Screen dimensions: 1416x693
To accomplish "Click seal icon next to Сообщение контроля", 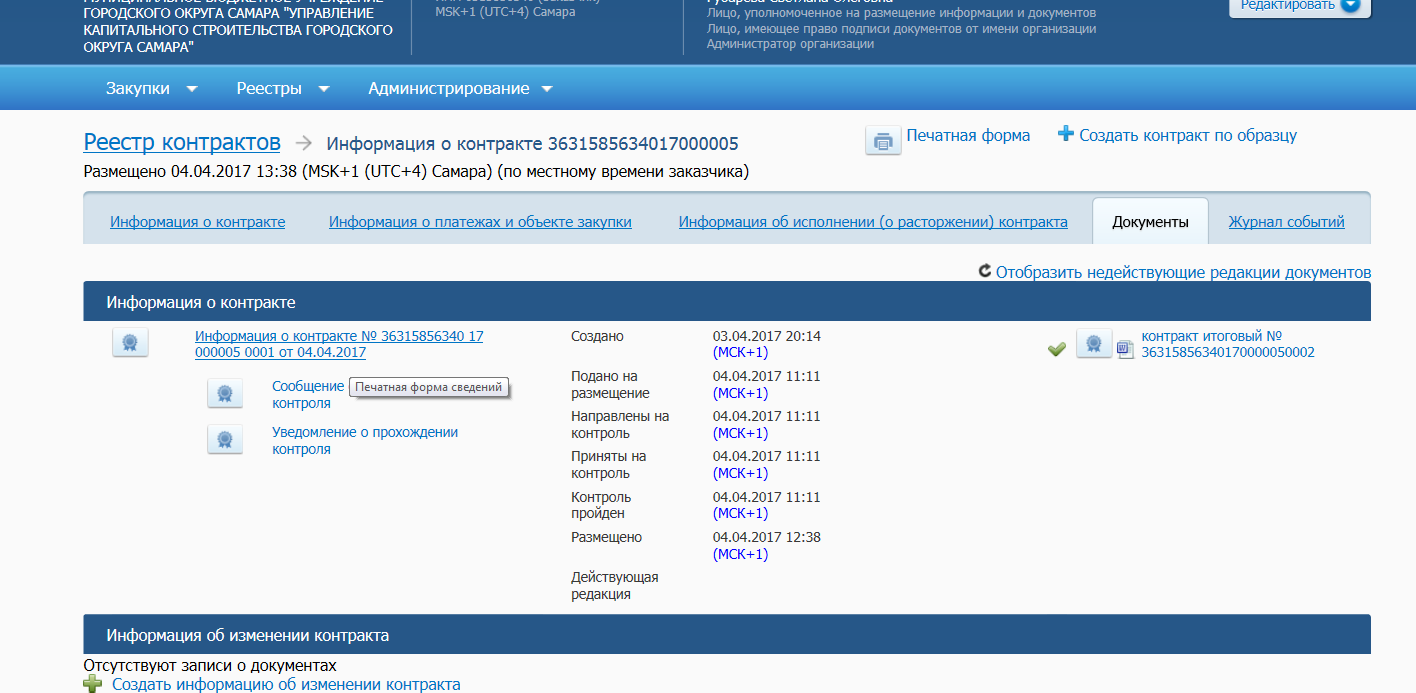I will [x=225, y=393].
